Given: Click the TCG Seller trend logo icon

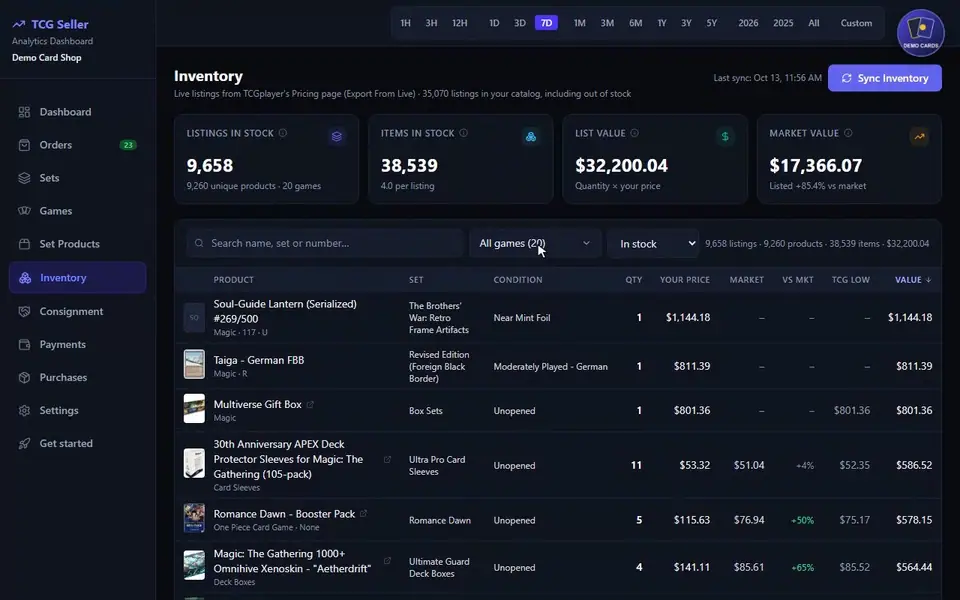Looking at the screenshot, I should tap(19, 24).
